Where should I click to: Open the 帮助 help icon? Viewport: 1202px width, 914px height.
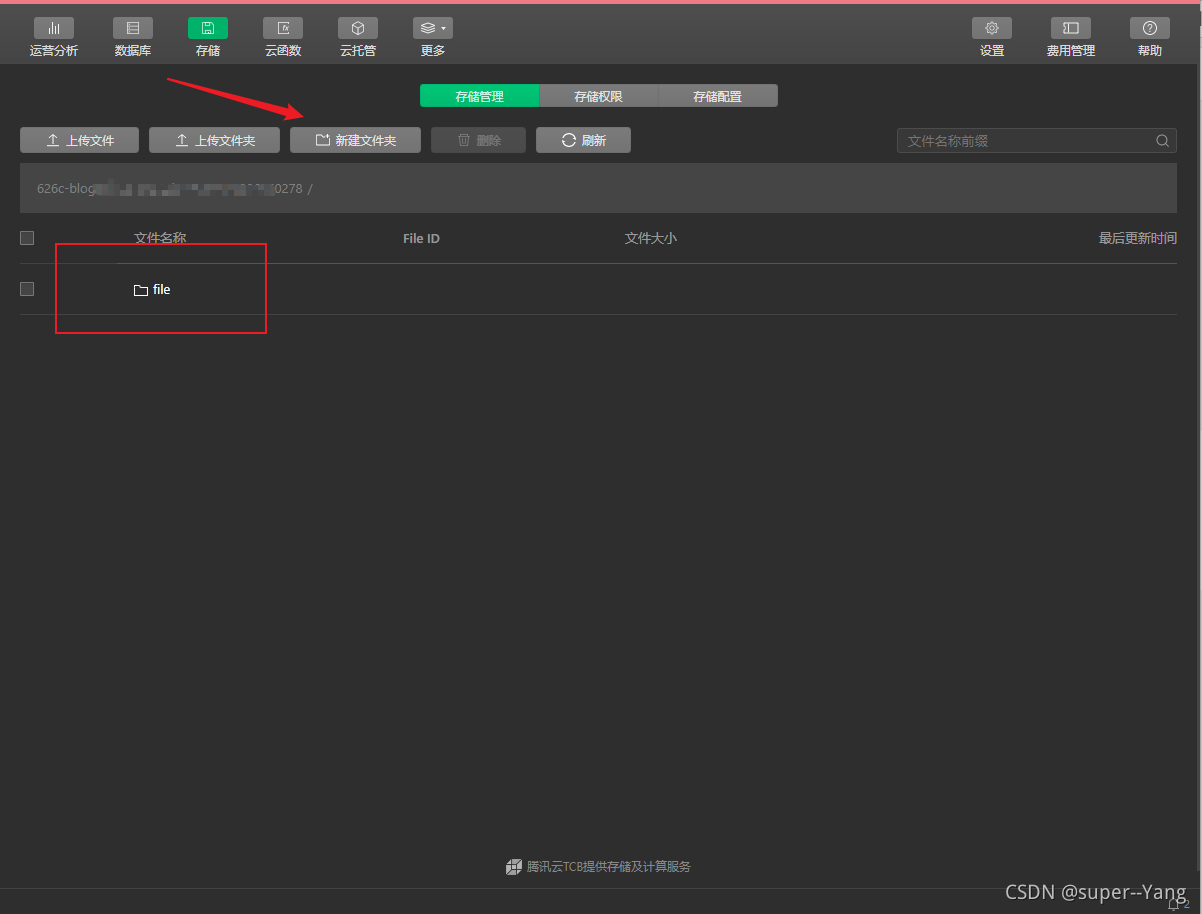pyautogui.click(x=1150, y=28)
